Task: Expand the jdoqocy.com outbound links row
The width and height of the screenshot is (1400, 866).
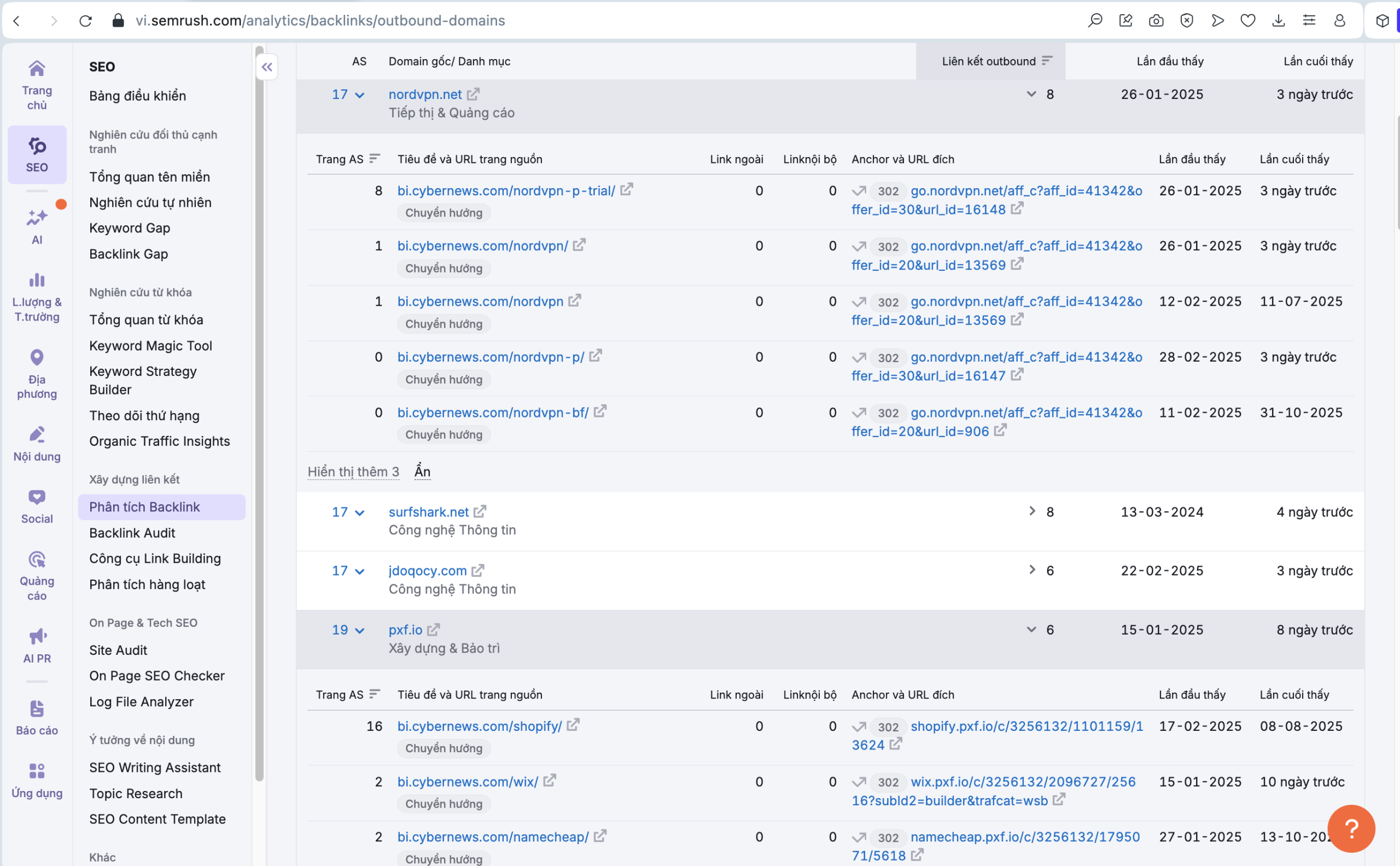Action: 1031,570
